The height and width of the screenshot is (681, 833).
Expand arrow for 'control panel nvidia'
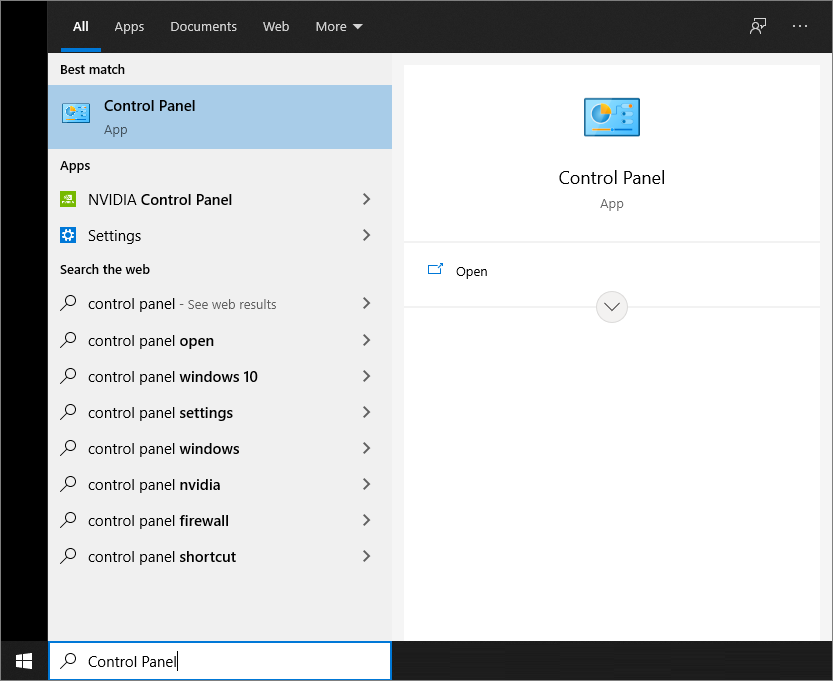[x=366, y=484]
